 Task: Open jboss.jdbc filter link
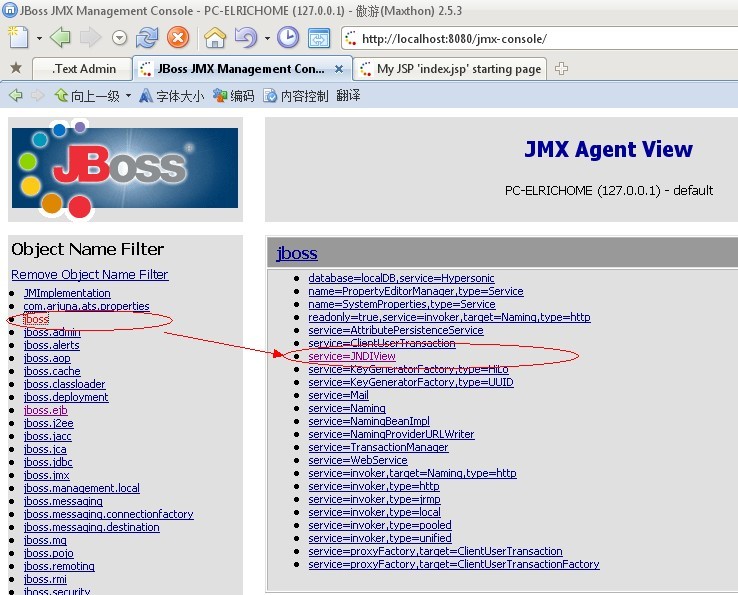(x=48, y=462)
